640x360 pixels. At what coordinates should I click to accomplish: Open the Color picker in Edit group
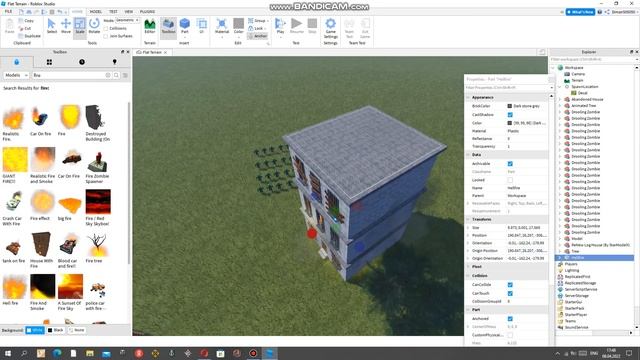(239, 27)
